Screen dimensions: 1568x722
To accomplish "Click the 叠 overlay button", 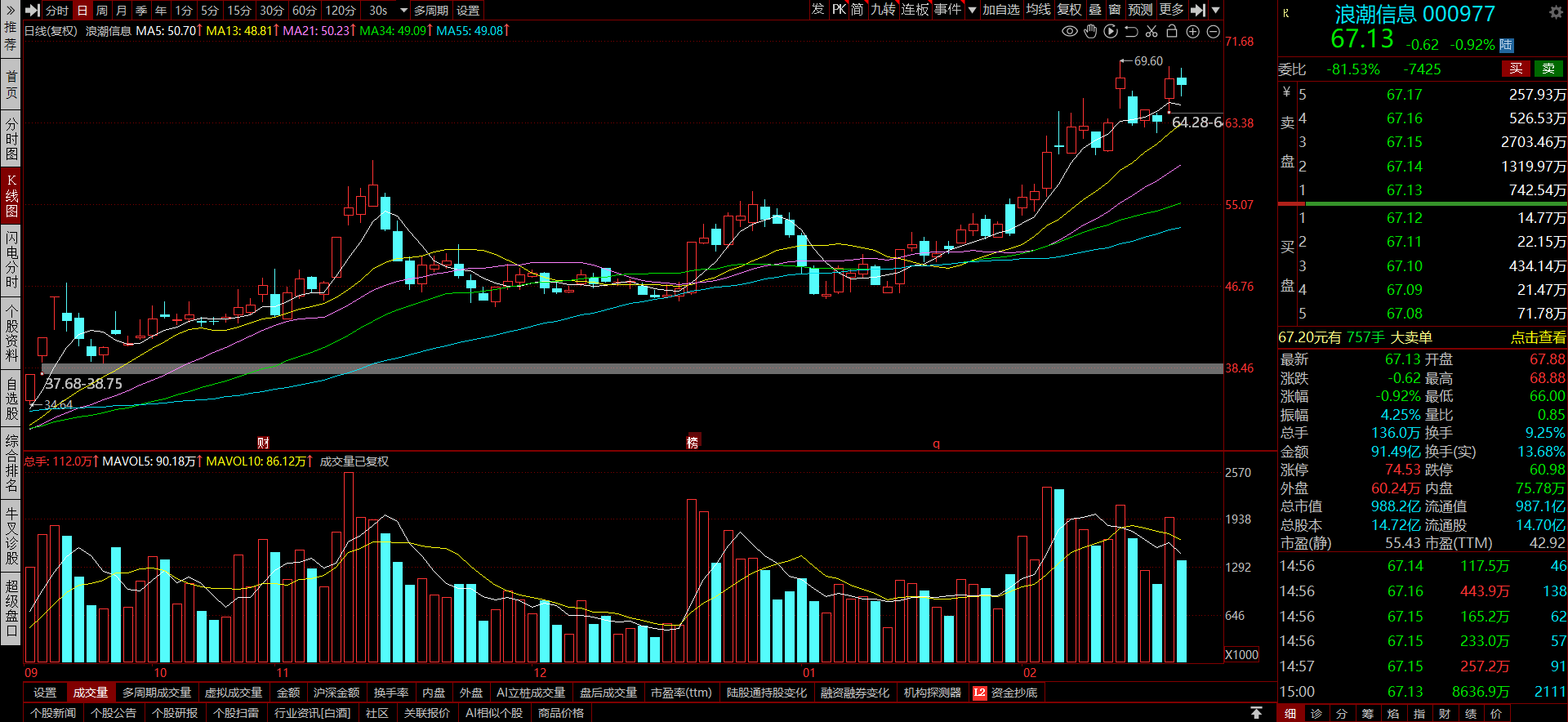I will tap(1096, 10).
